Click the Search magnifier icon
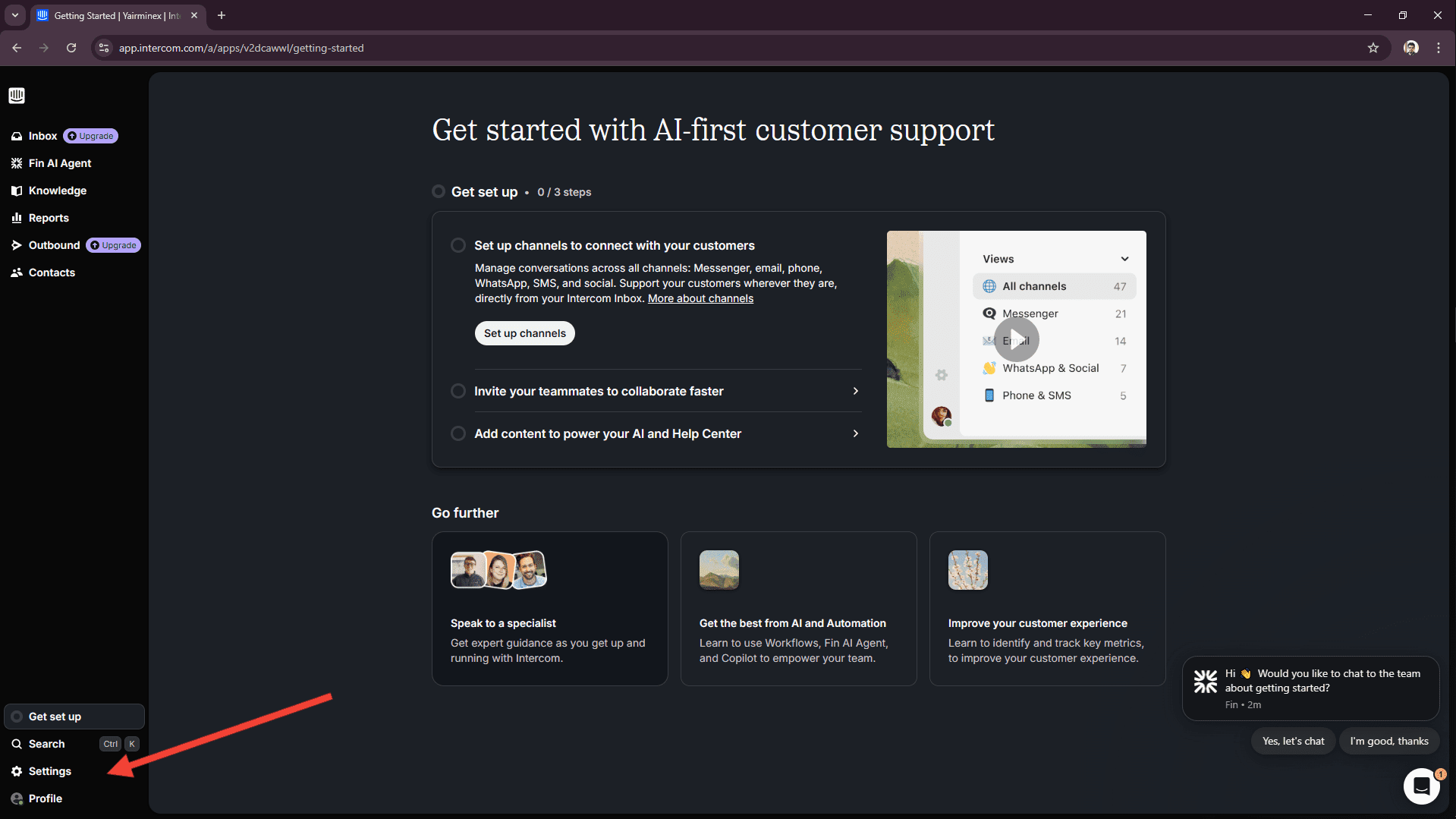The image size is (1456, 819). tap(17, 744)
